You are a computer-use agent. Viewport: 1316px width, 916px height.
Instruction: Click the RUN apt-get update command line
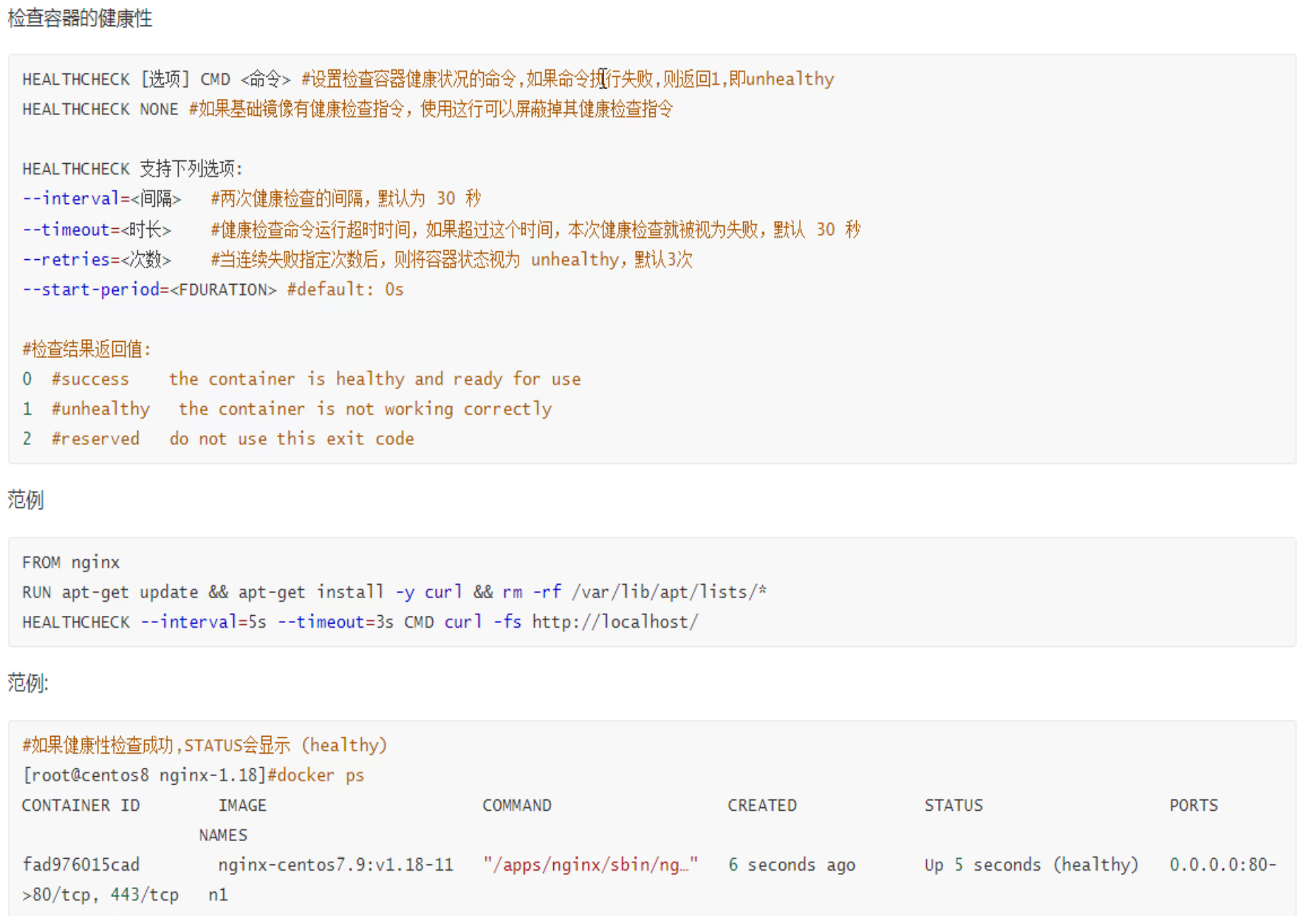tap(393, 592)
